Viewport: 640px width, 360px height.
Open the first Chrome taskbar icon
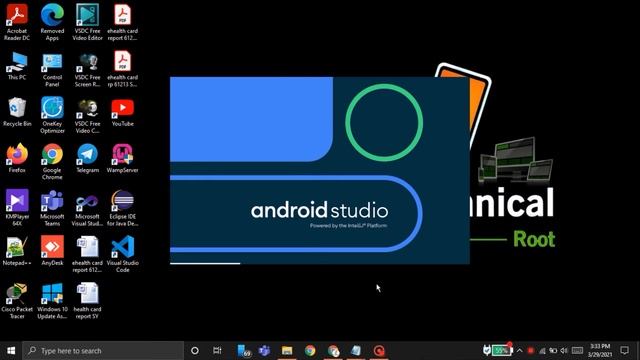point(310,351)
